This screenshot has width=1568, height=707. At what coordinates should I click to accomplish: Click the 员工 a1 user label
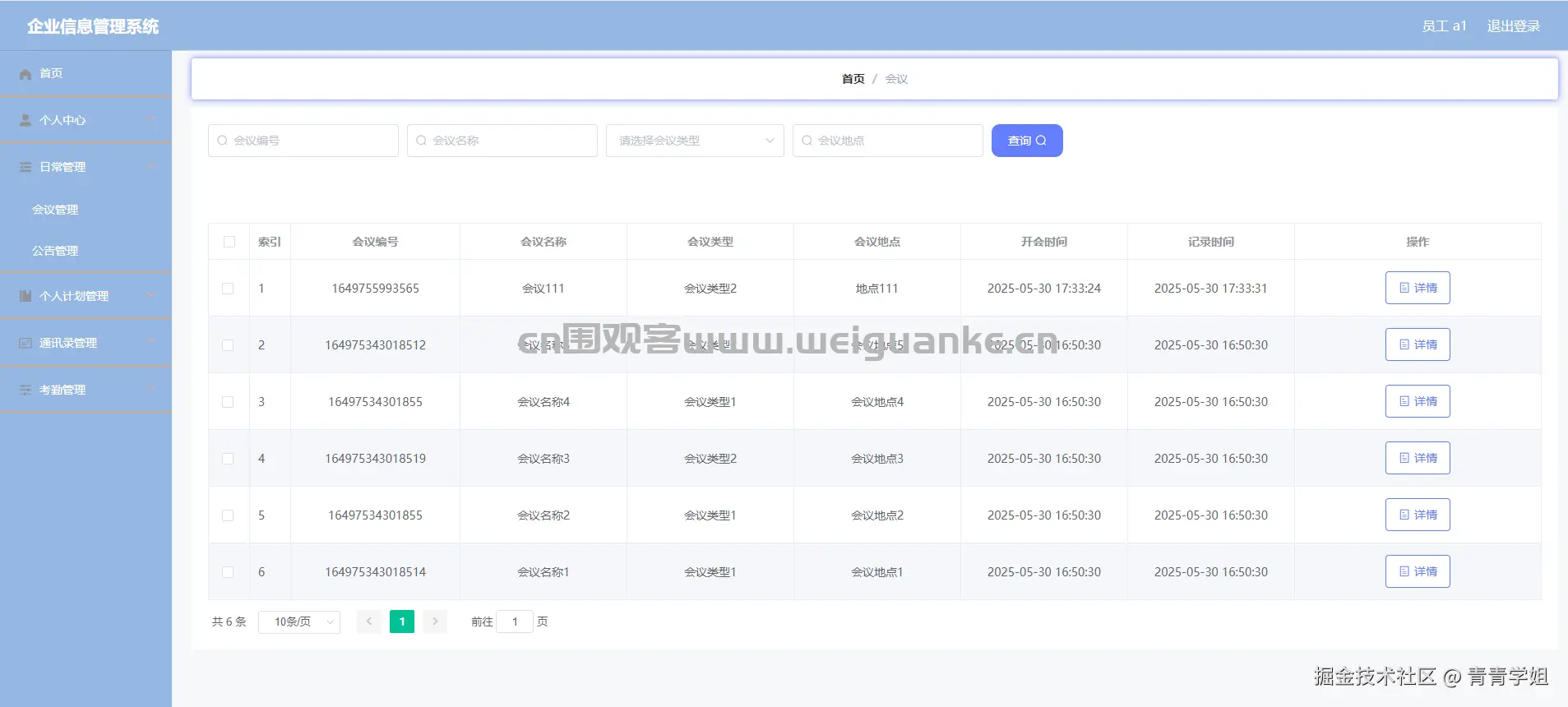click(1445, 26)
